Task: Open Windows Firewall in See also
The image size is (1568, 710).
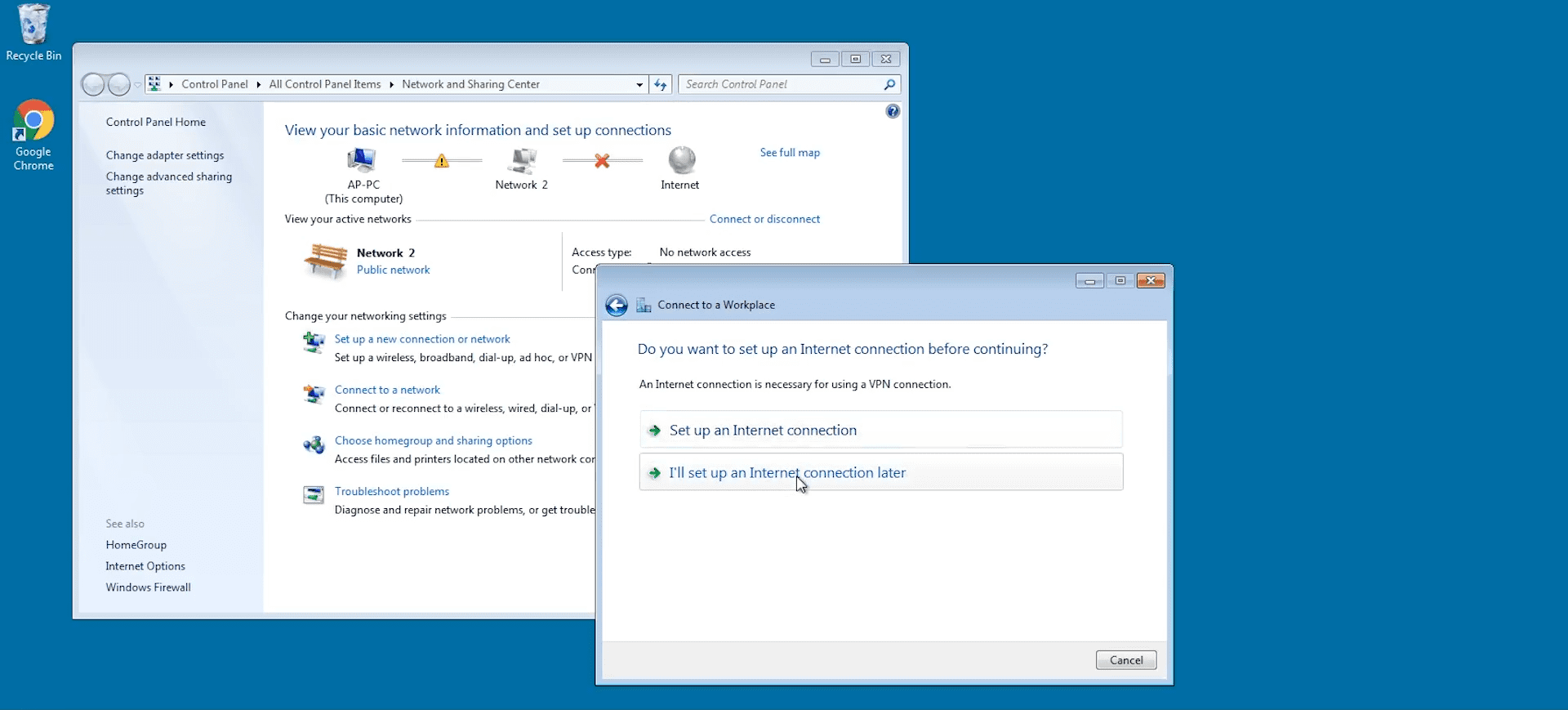Action: [148, 587]
